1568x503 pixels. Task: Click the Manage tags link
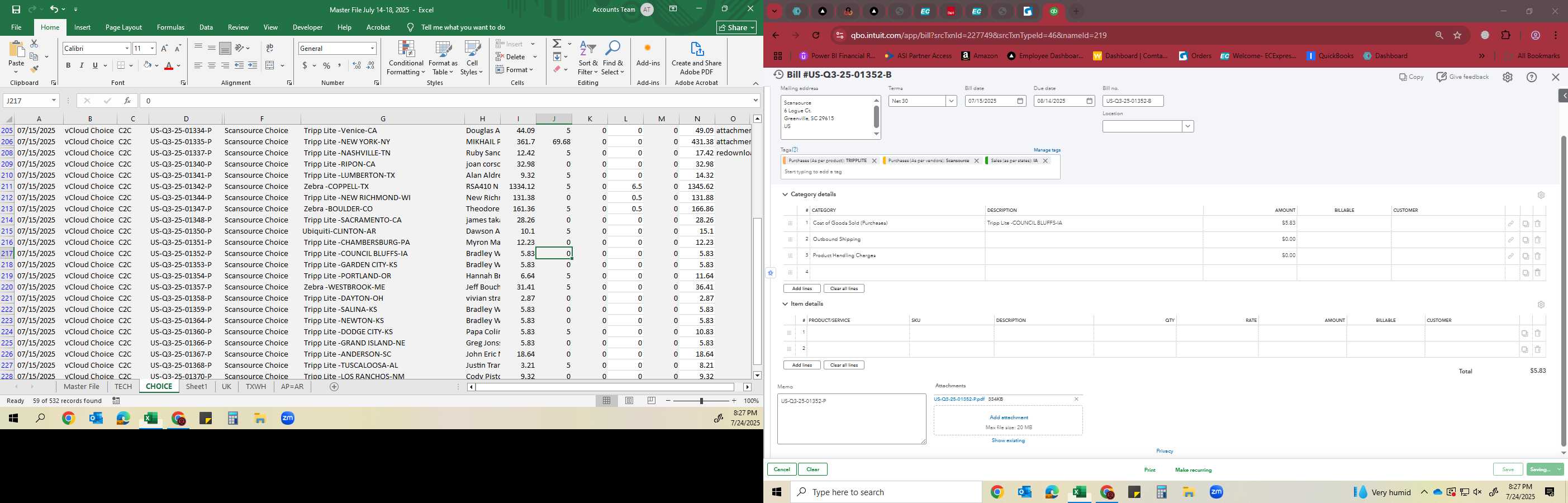[1047, 150]
